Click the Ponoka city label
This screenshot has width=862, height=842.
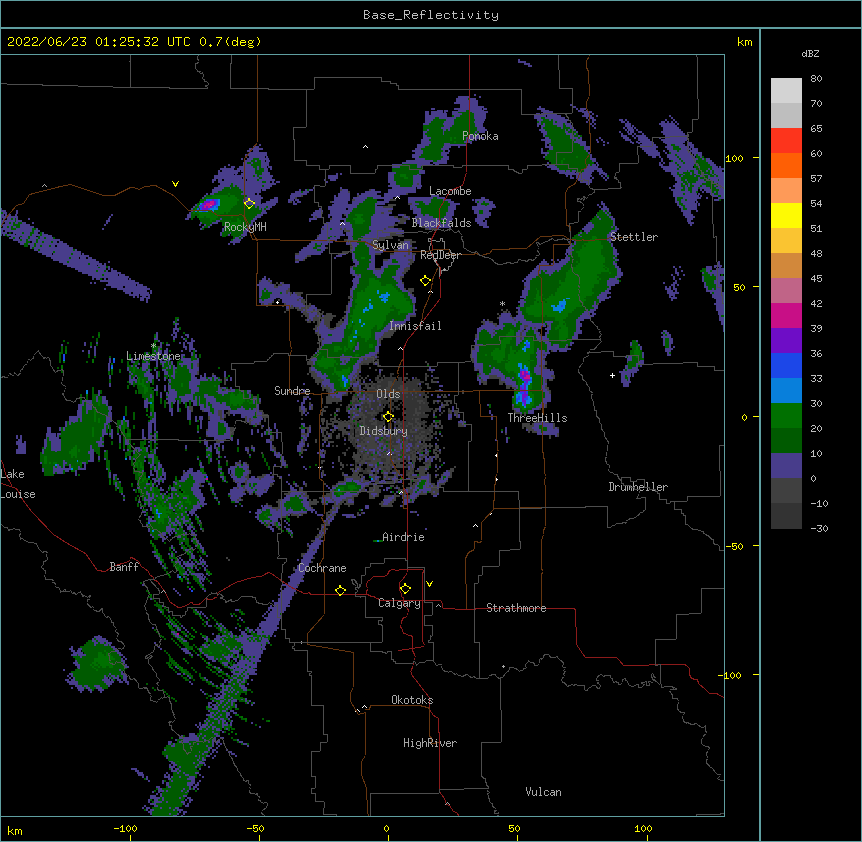(480, 136)
